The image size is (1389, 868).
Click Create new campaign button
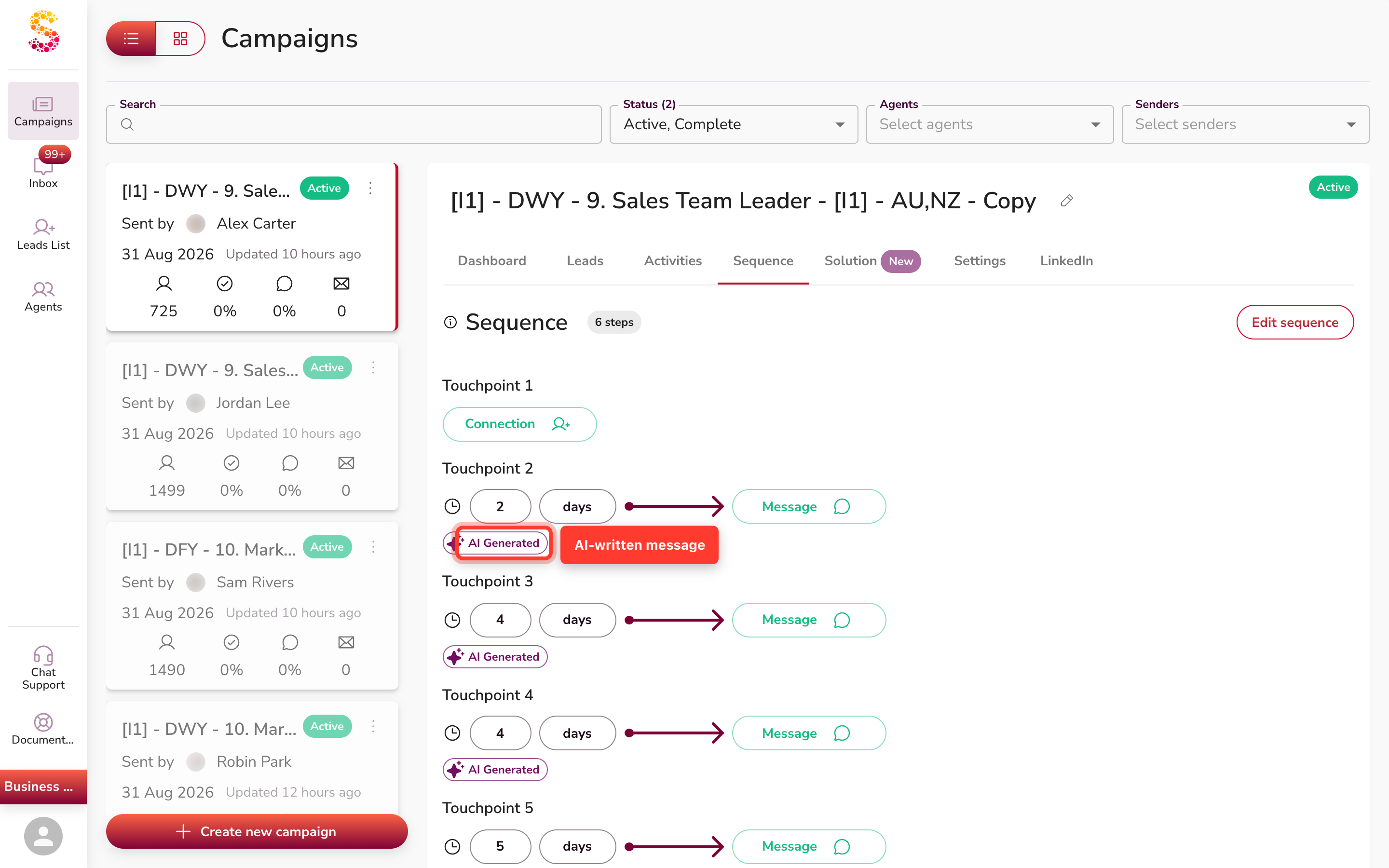click(x=257, y=831)
